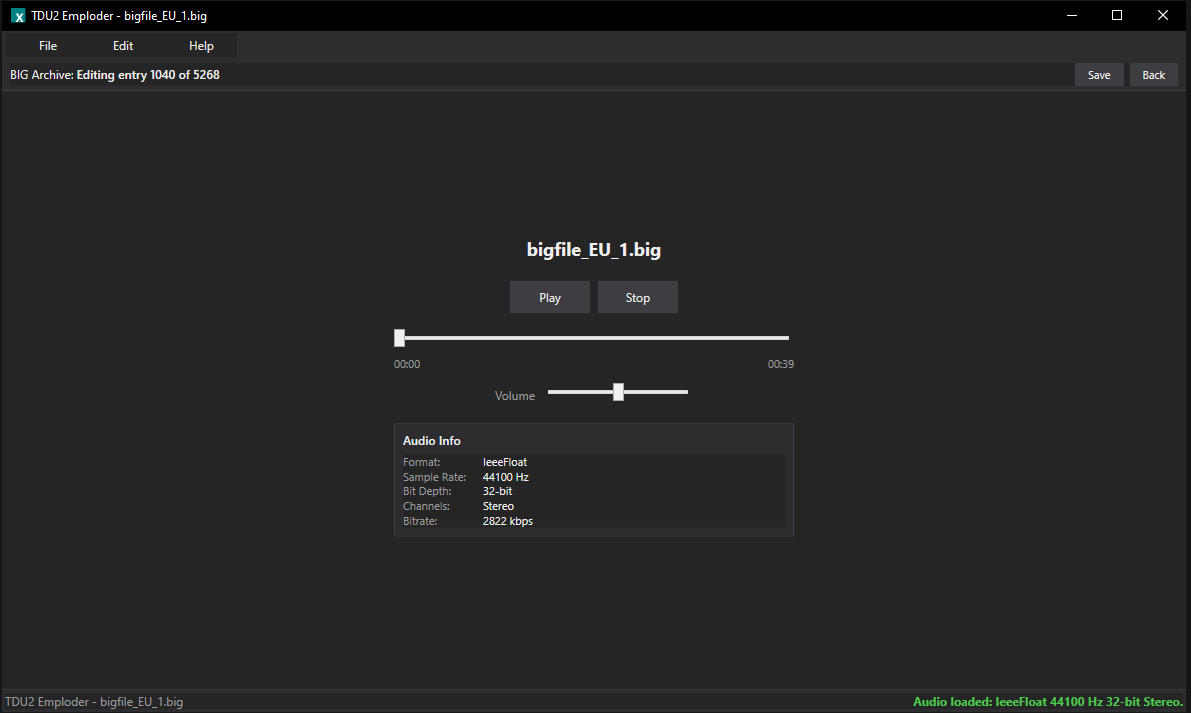Screen dimensions: 1191x713
Task: Click the Save button
Action: 1099,74
